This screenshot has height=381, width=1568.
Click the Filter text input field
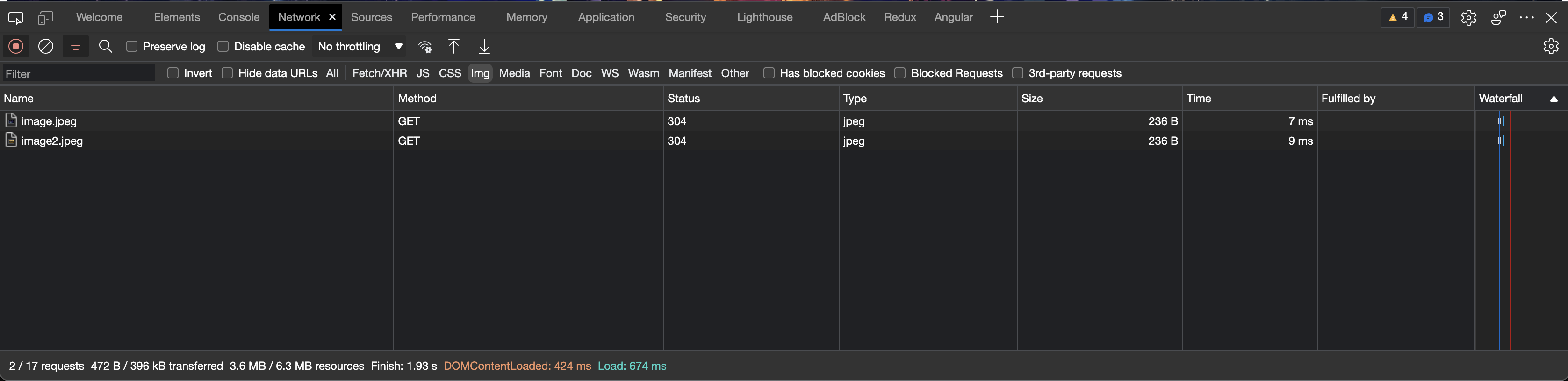tap(79, 73)
